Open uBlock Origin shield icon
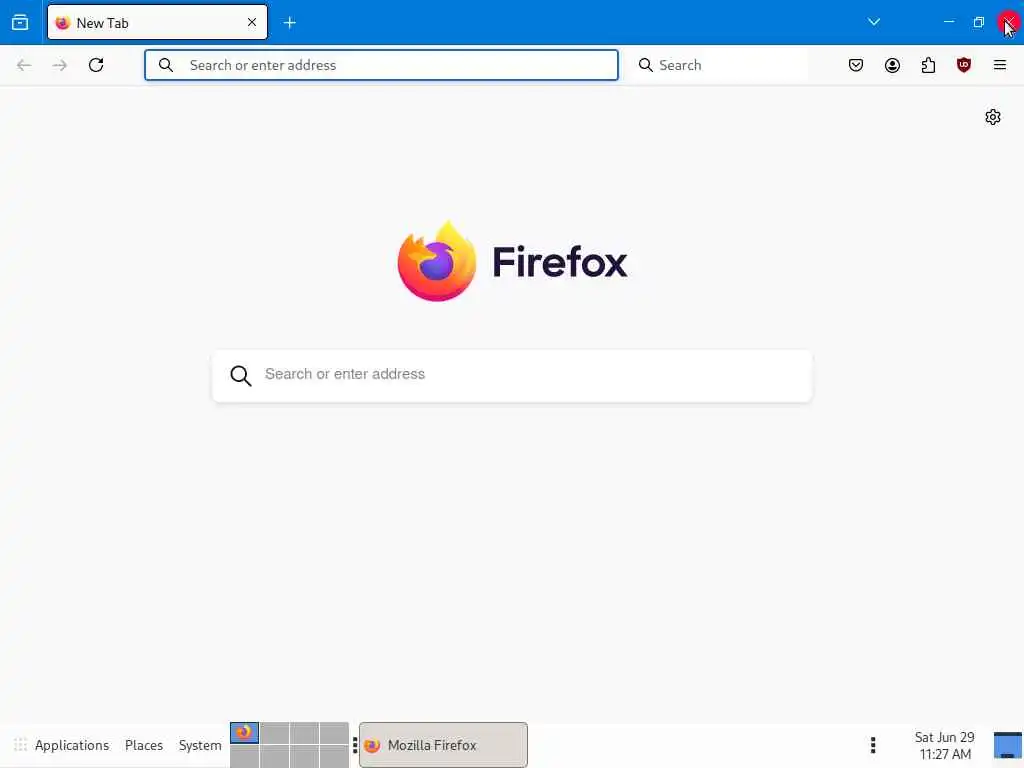1024x768 pixels. tap(964, 65)
